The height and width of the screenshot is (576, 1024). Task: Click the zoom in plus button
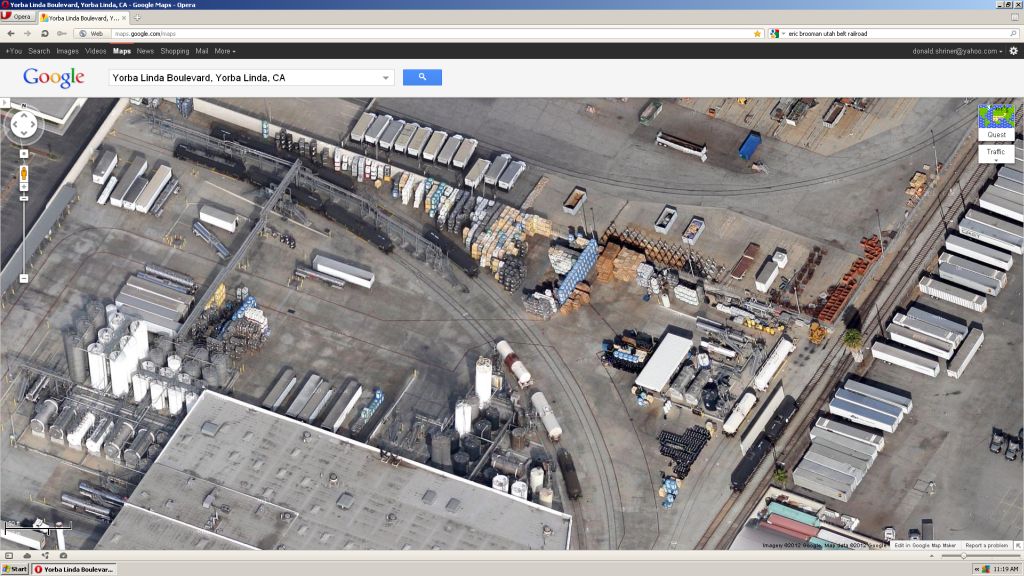coord(24,154)
